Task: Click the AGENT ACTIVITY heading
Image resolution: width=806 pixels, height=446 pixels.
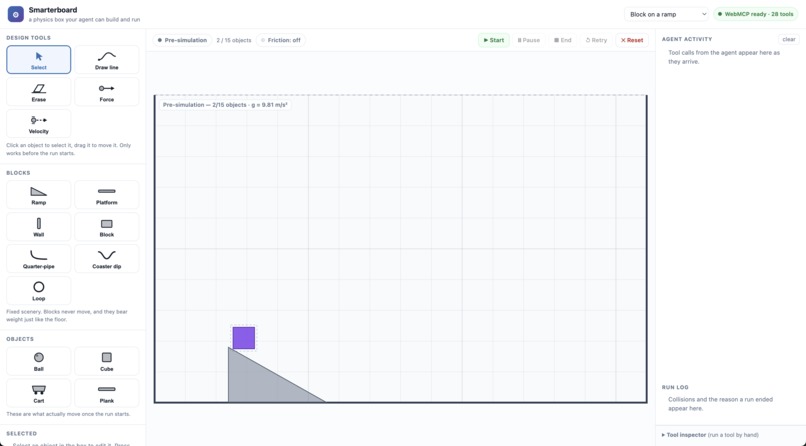Action: (687, 39)
